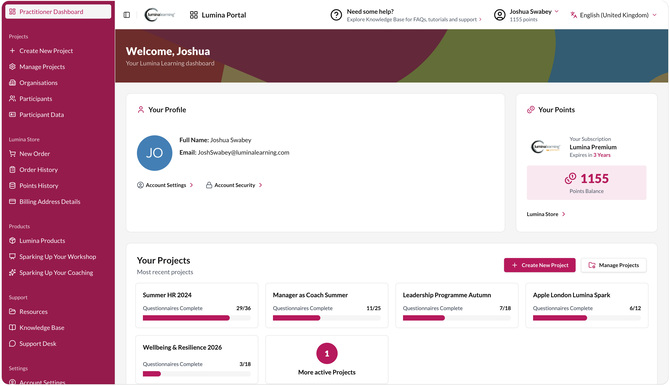Click the plus icon beside Create New Project in sidebar
670x386 pixels.
coord(12,51)
